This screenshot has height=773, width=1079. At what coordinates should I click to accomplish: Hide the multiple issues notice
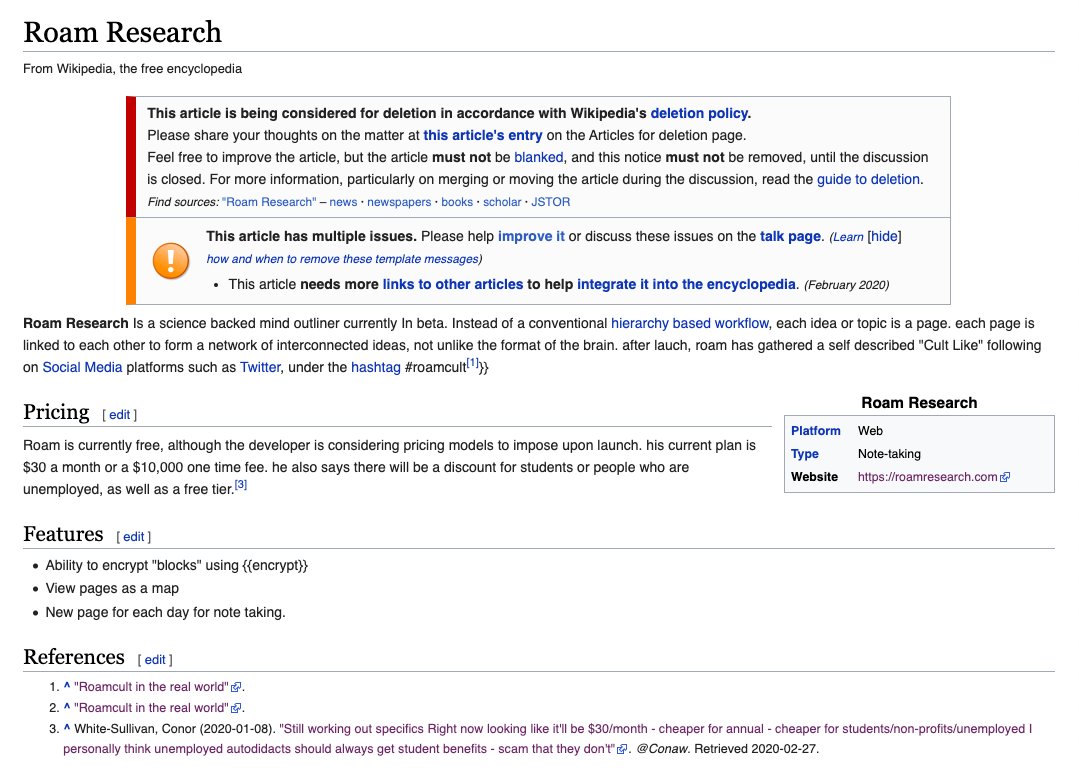tap(884, 237)
